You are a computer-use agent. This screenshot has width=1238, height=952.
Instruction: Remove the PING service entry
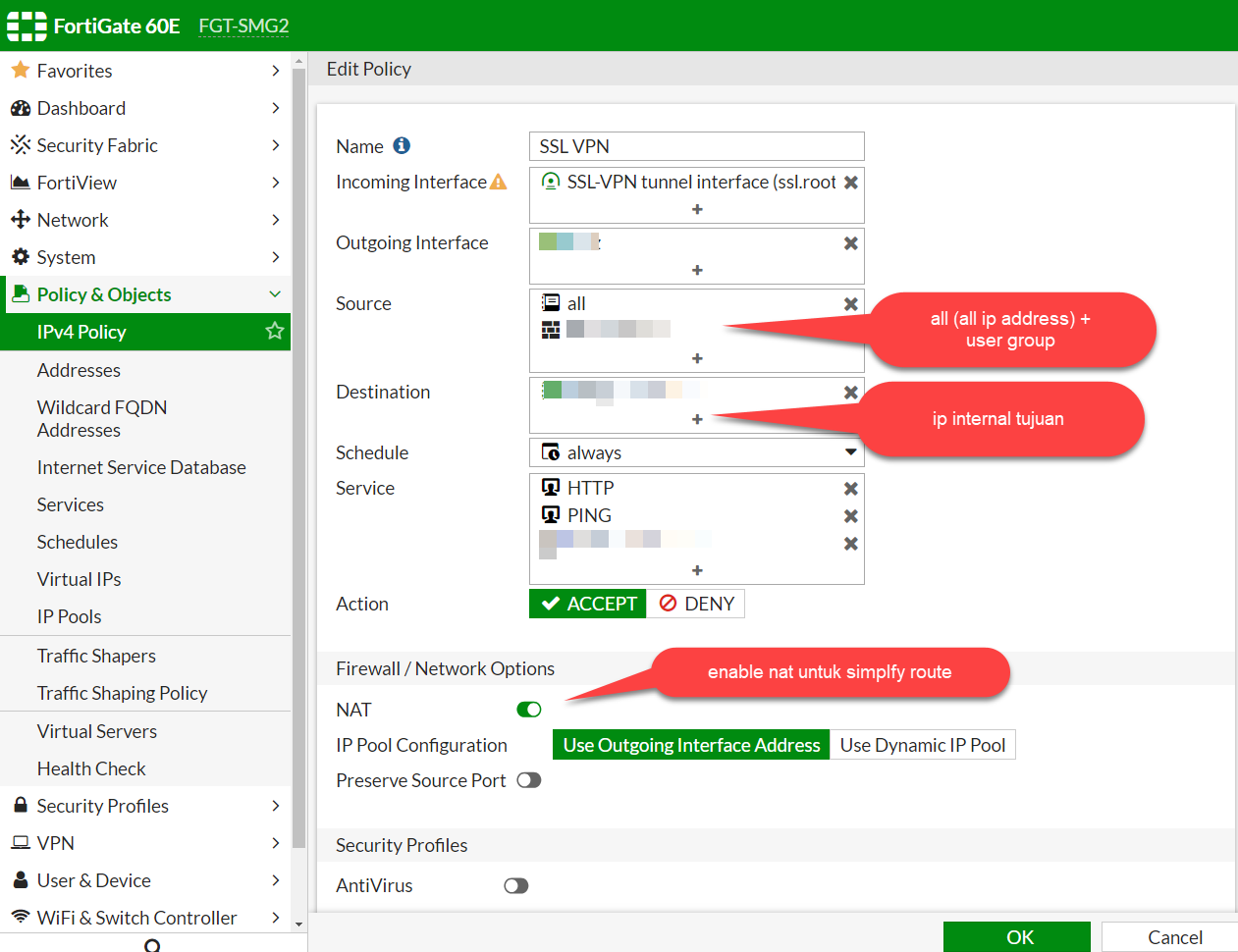(x=851, y=516)
